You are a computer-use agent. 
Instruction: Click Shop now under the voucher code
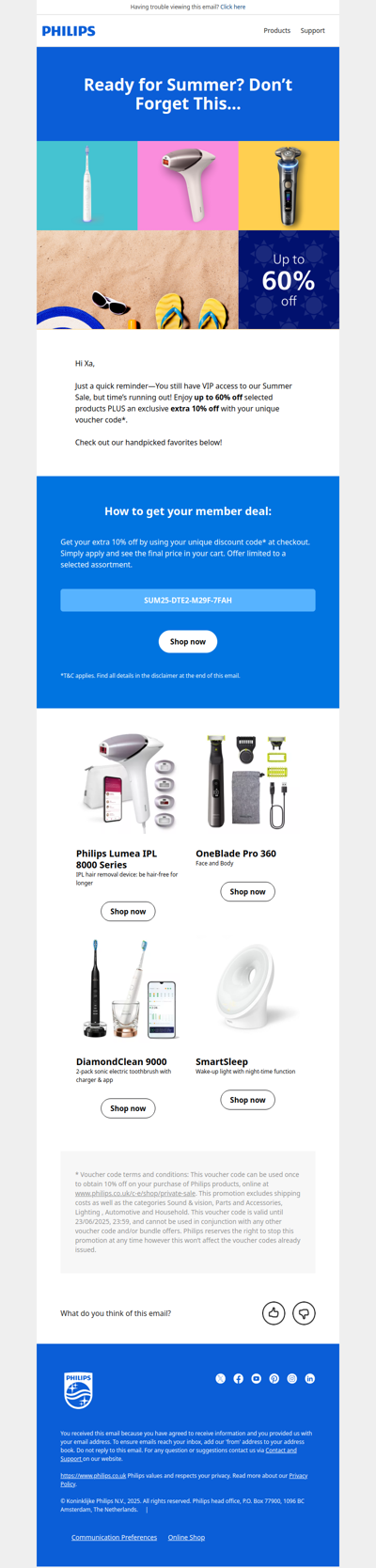(188, 641)
